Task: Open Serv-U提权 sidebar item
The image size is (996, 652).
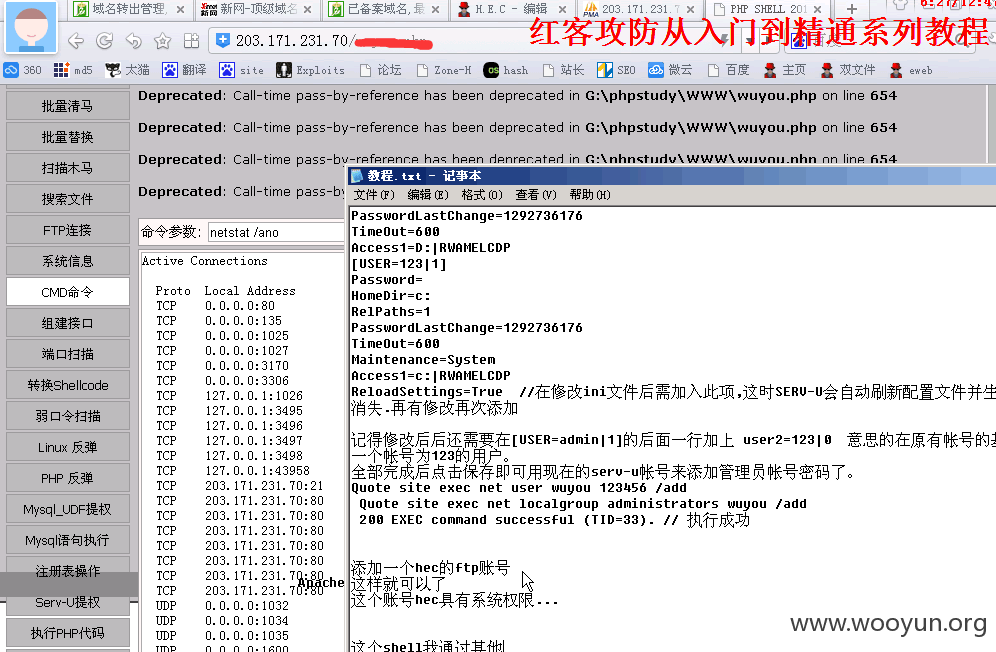Action: click(68, 602)
